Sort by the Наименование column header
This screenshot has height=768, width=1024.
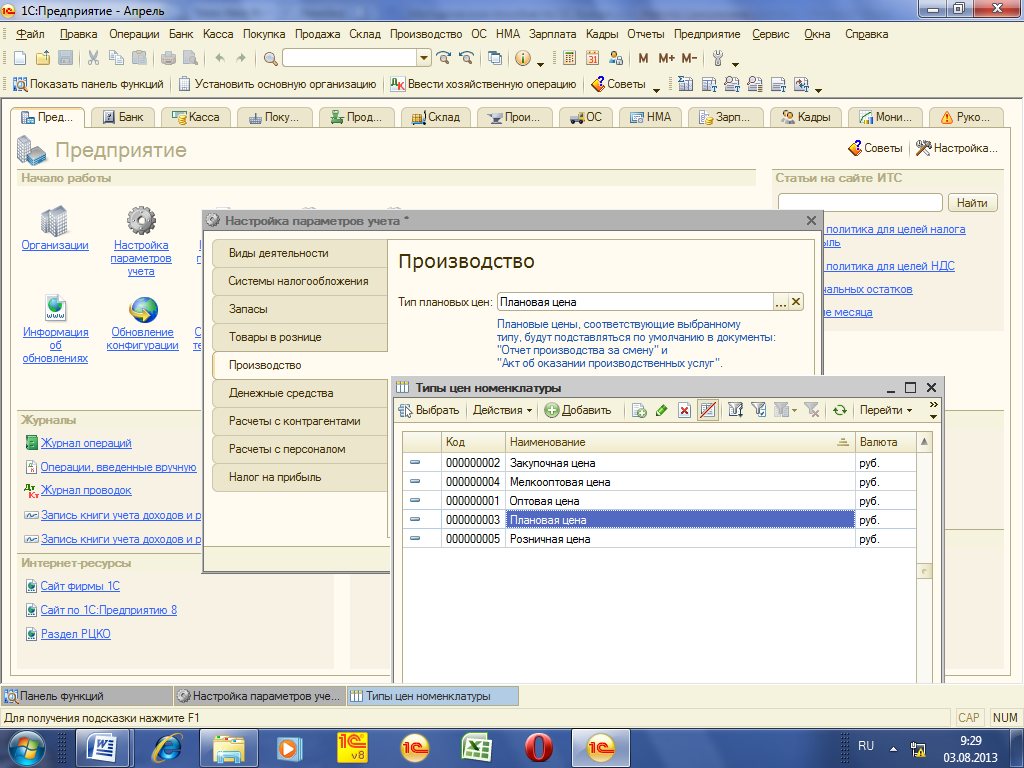click(x=680, y=442)
